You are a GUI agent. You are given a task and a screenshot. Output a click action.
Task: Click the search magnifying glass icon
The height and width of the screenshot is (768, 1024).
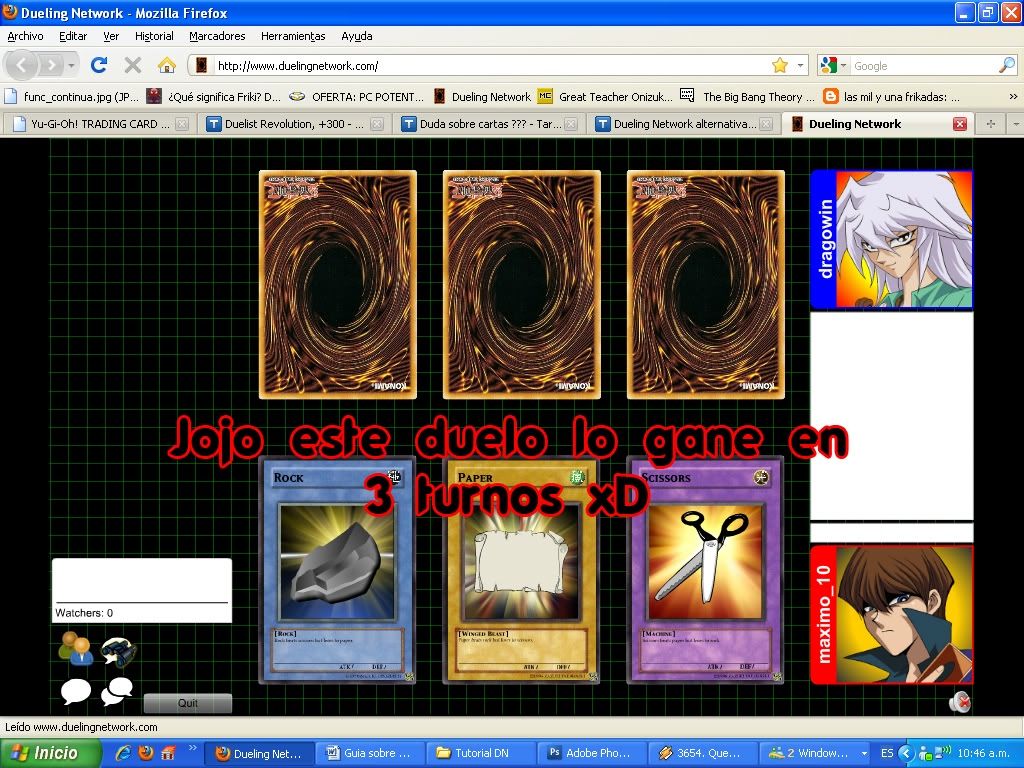click(x=1006, y=65)
